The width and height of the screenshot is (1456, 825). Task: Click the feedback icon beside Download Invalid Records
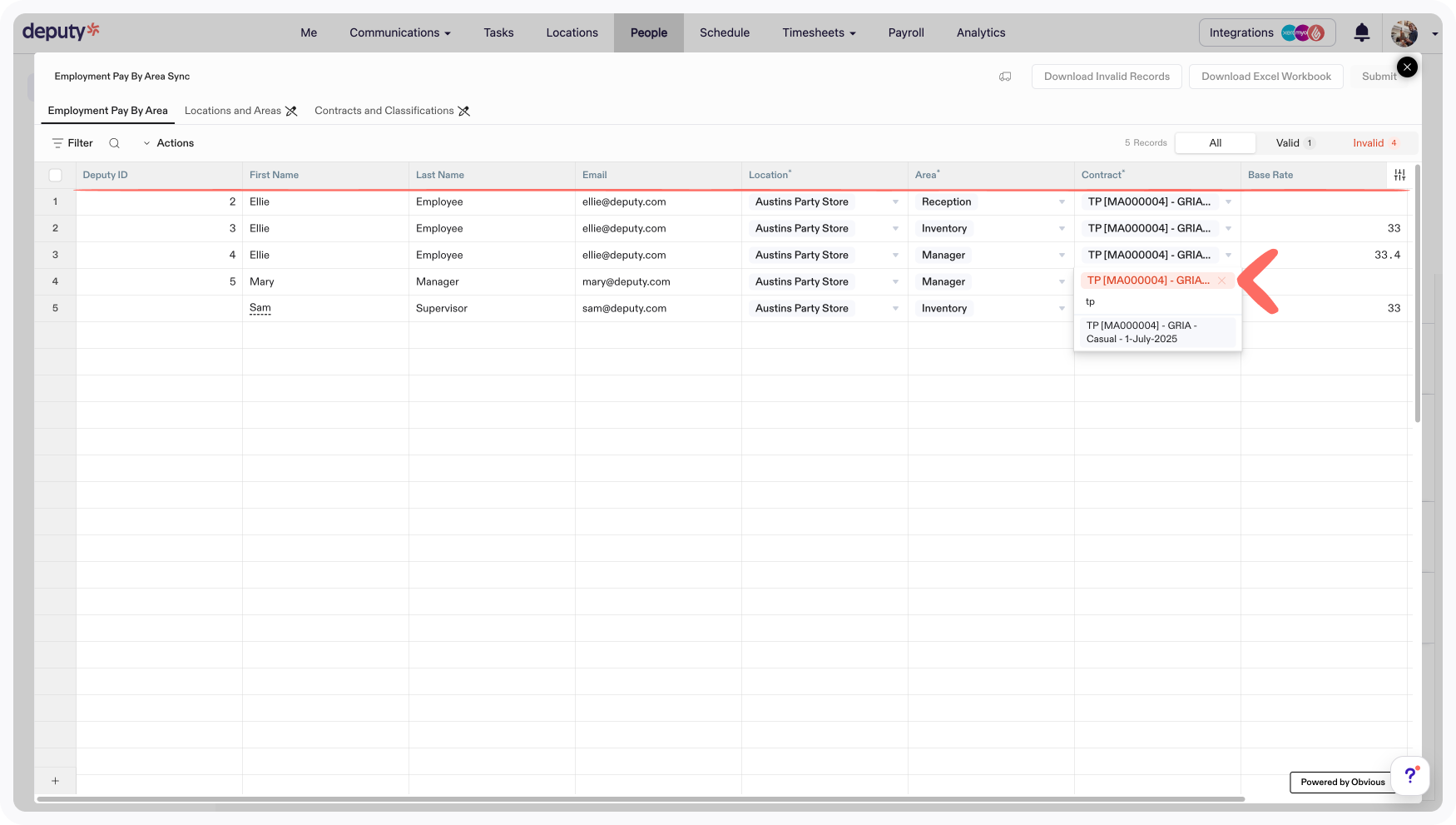click(x=1005, y=77)
